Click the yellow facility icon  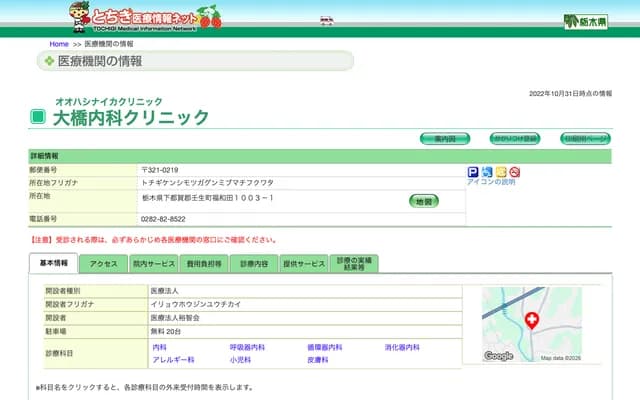501,172
